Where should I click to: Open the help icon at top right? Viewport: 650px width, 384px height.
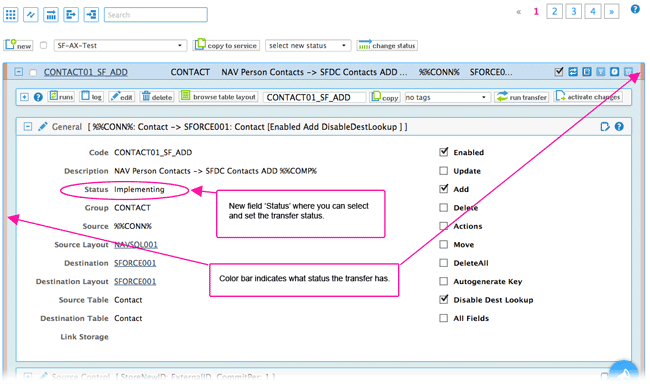(x=635, y=9)
